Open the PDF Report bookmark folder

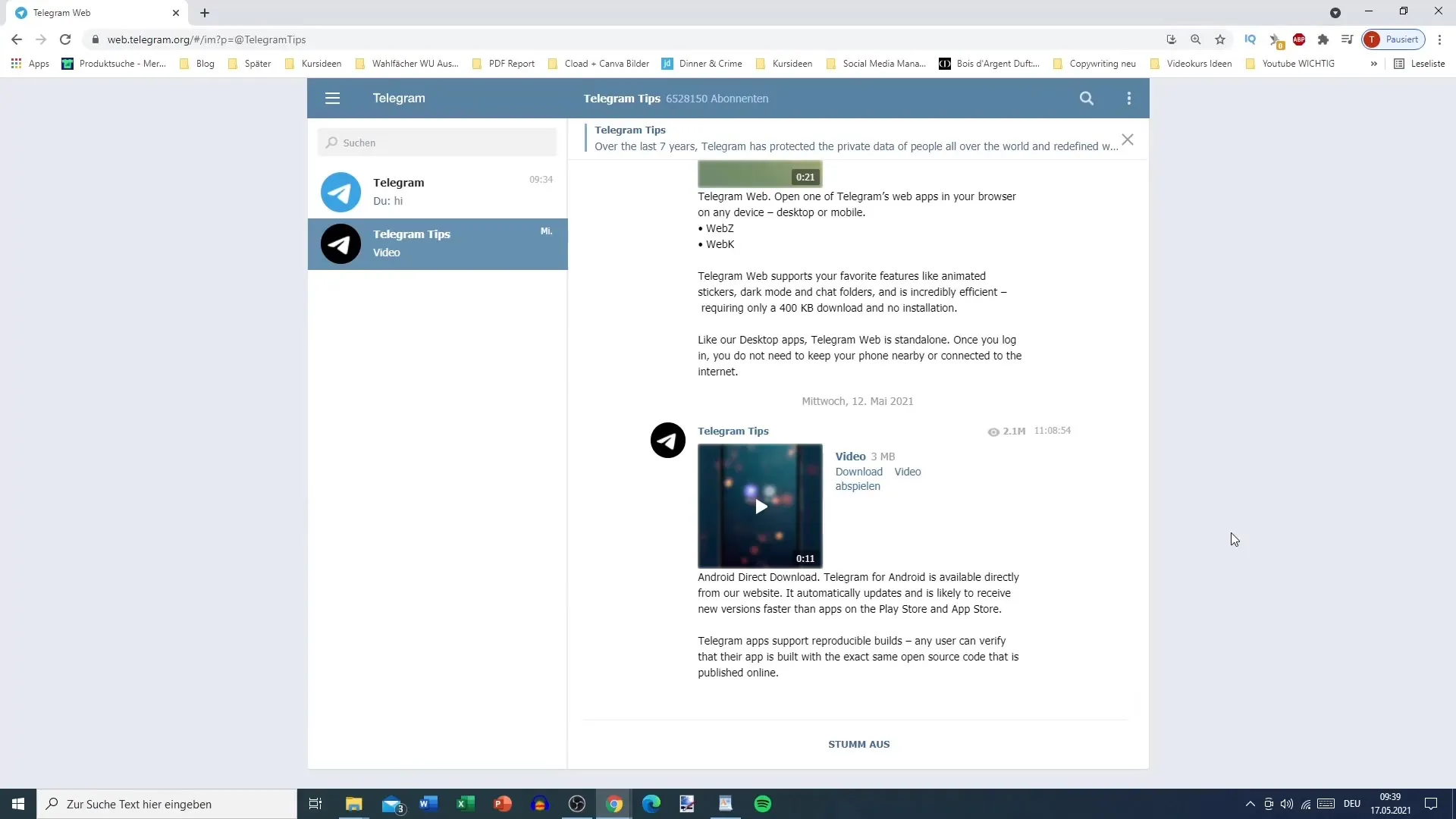click(x=504, y=64)
